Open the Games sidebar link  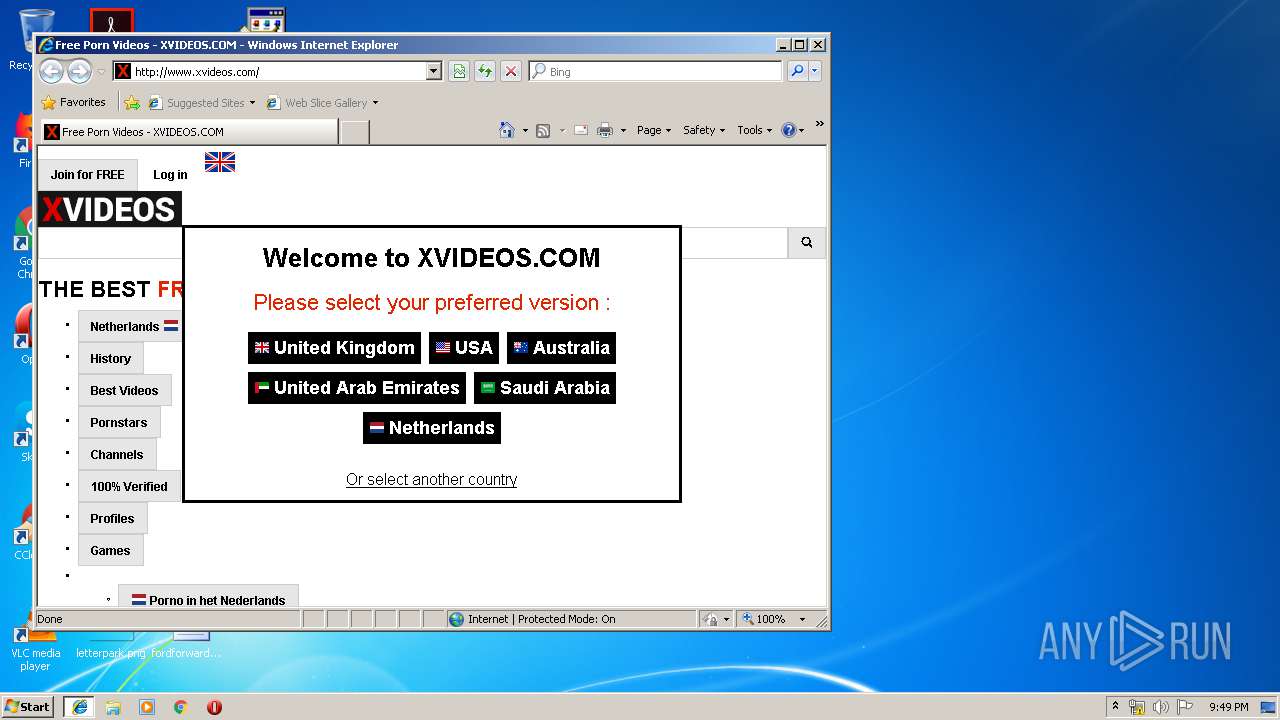tap(110, 550)
